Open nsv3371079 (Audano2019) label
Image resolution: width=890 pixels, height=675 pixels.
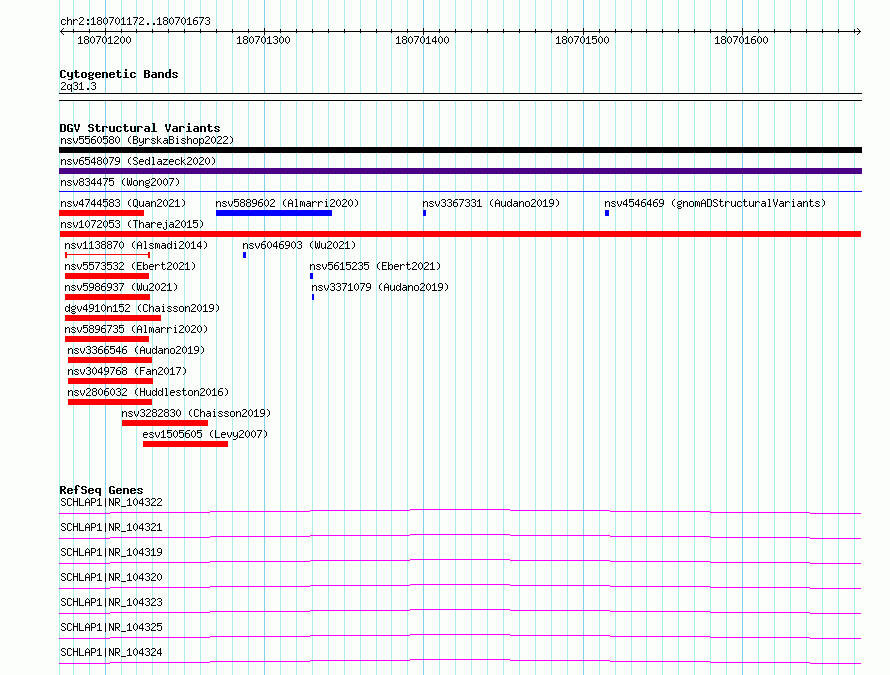click(x=380, y=287)
